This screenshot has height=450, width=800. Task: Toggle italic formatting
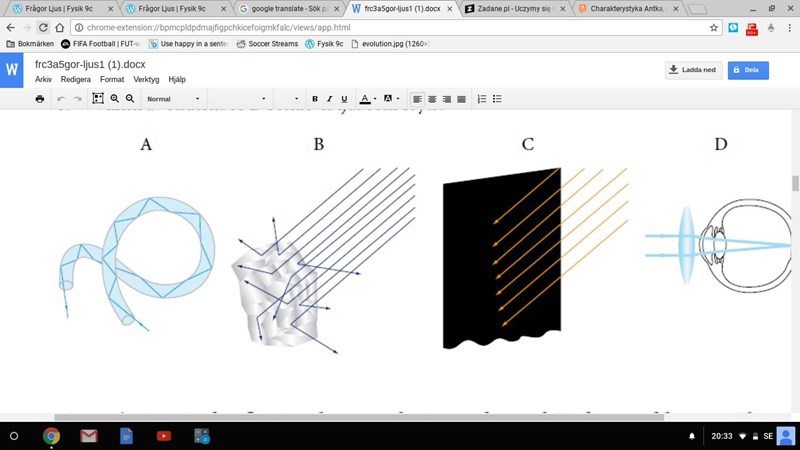pyautogui.click(x=329, y=99)
